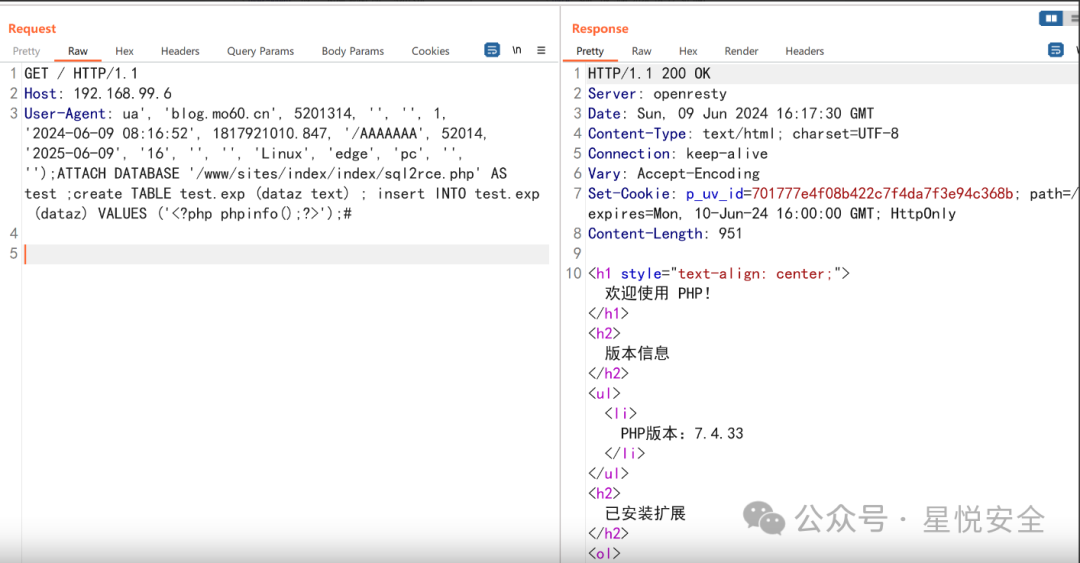
Task: Open Request Pretty tab
Action: (26, 51)
